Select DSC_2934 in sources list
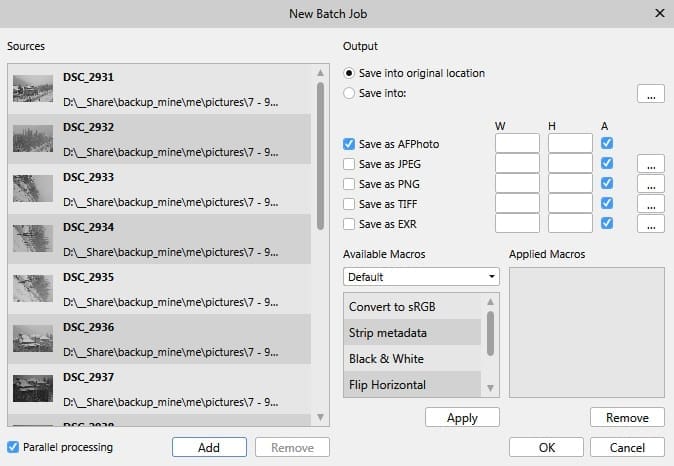674x466 pixels. click(x=159, y=239)
